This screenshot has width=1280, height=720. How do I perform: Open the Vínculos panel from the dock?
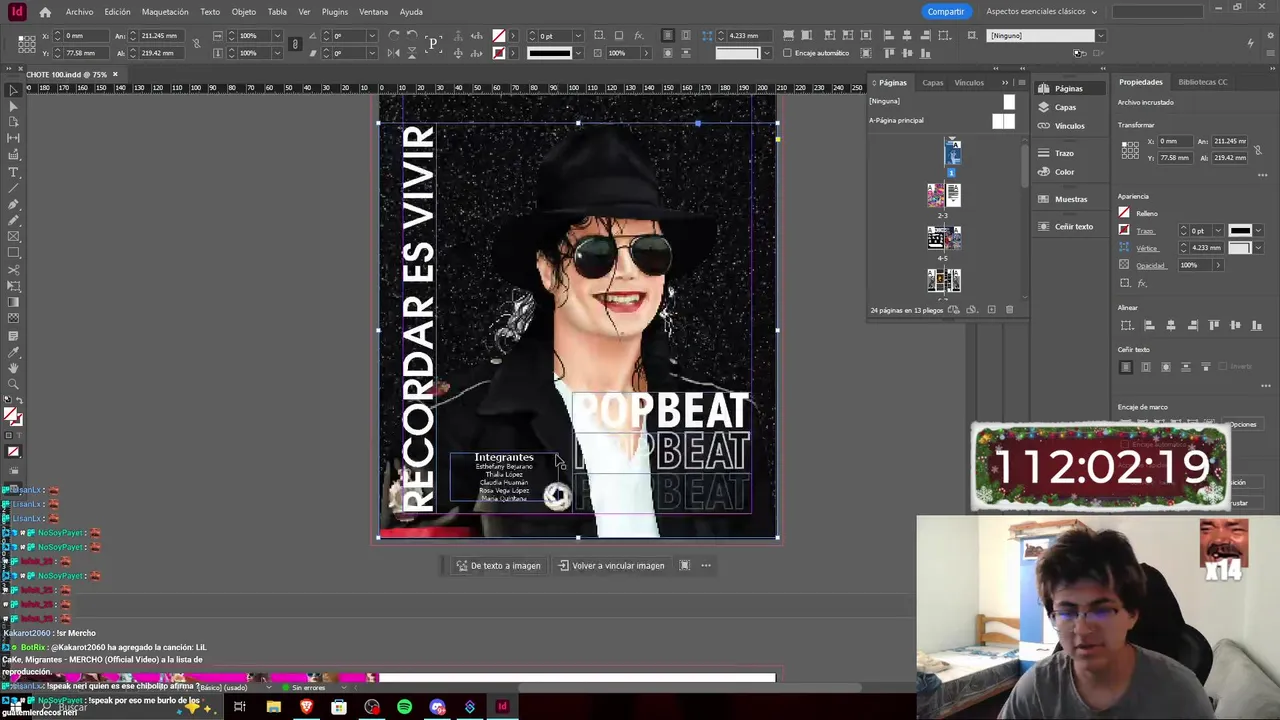click(1069, 126)
